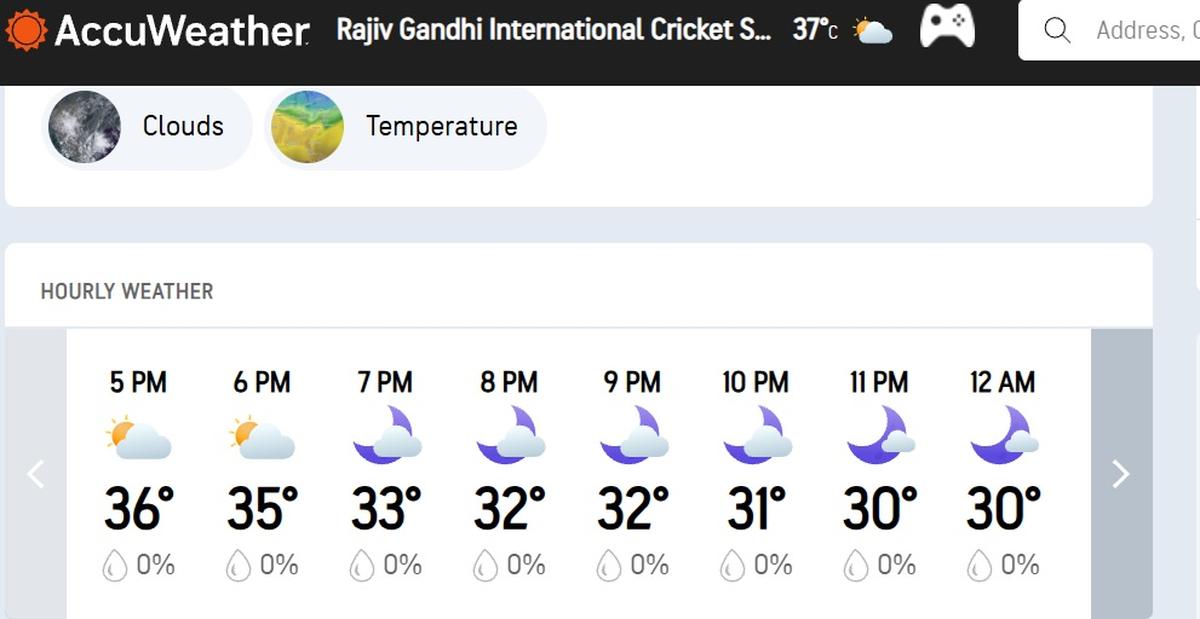The image size is (1200, 619).
Task: Open Rajiv Gandhi International Cricket Stadium location
Action: pyautogui.click(x=553, y=30)
